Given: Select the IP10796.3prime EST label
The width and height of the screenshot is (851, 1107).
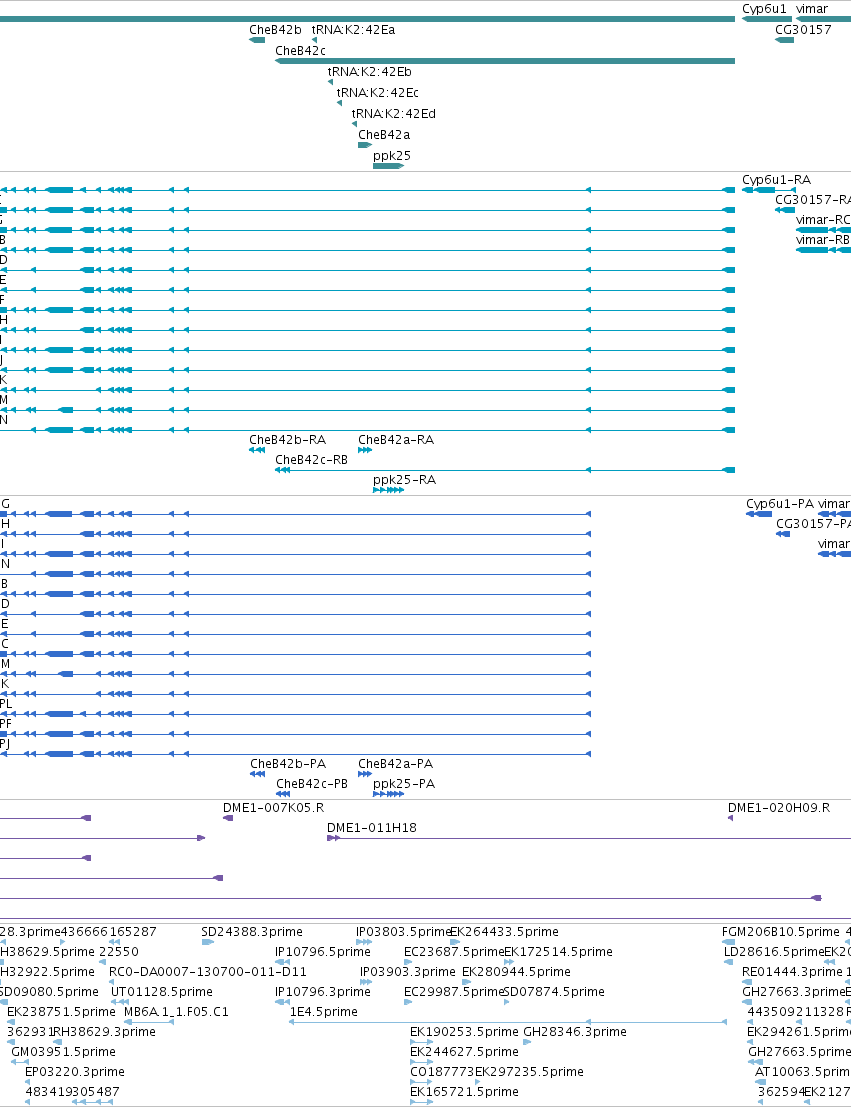Looking at the screenshot, I should click(x=323, y=992).
